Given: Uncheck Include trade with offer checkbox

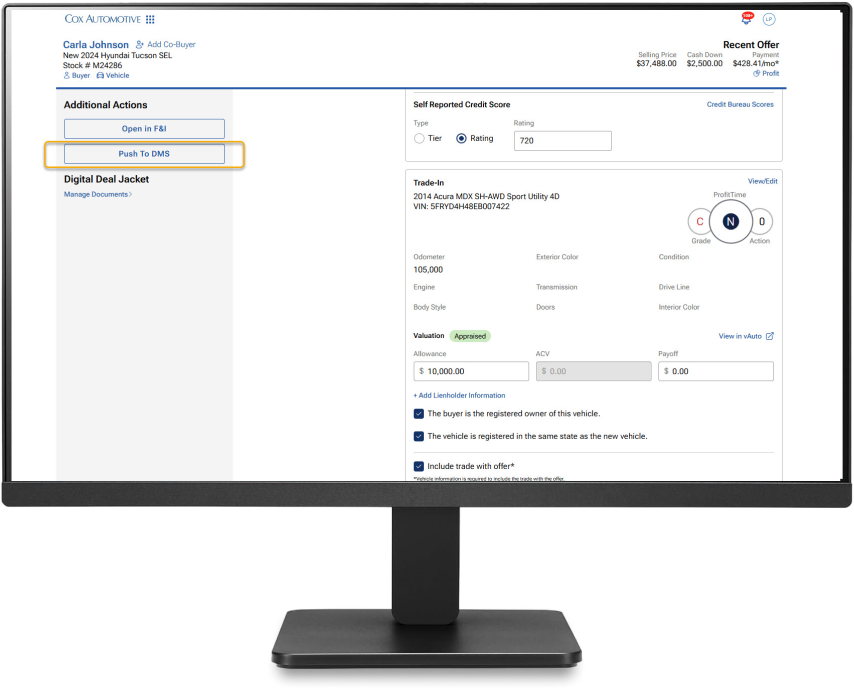Looking at the screenshot, I should point(419,466).
